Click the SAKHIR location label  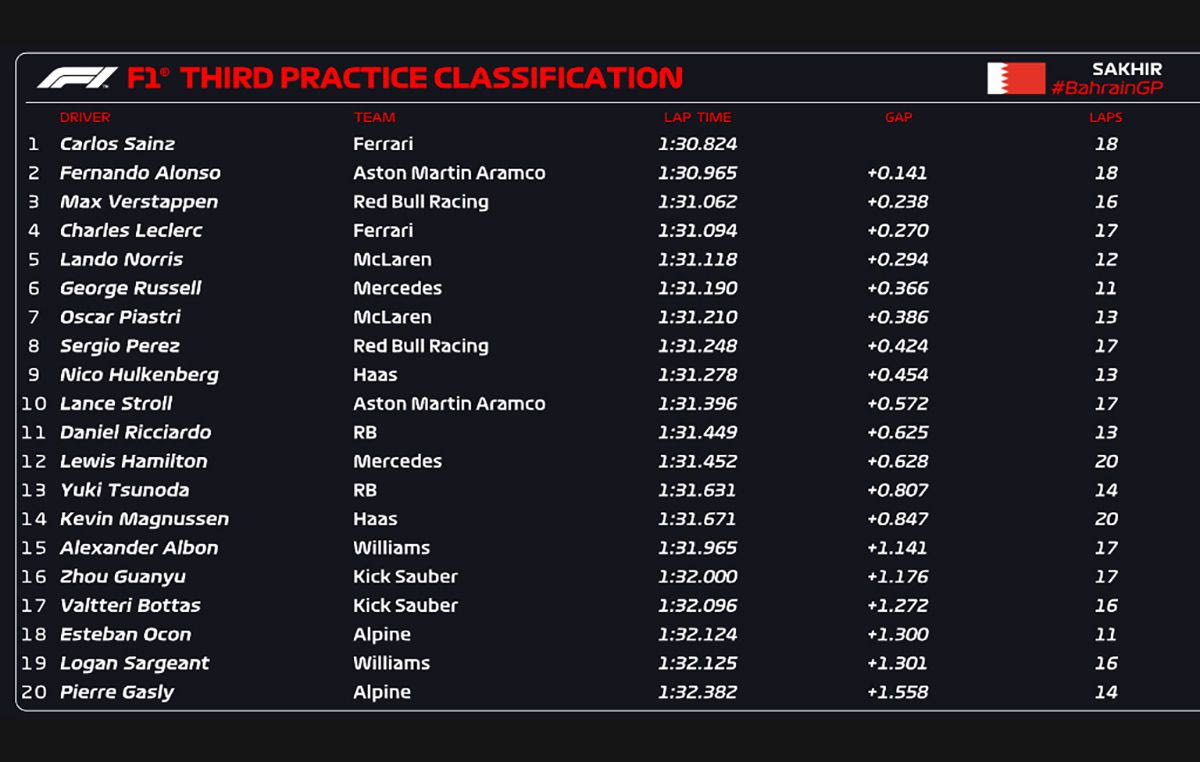click(x=1127, y=69)
